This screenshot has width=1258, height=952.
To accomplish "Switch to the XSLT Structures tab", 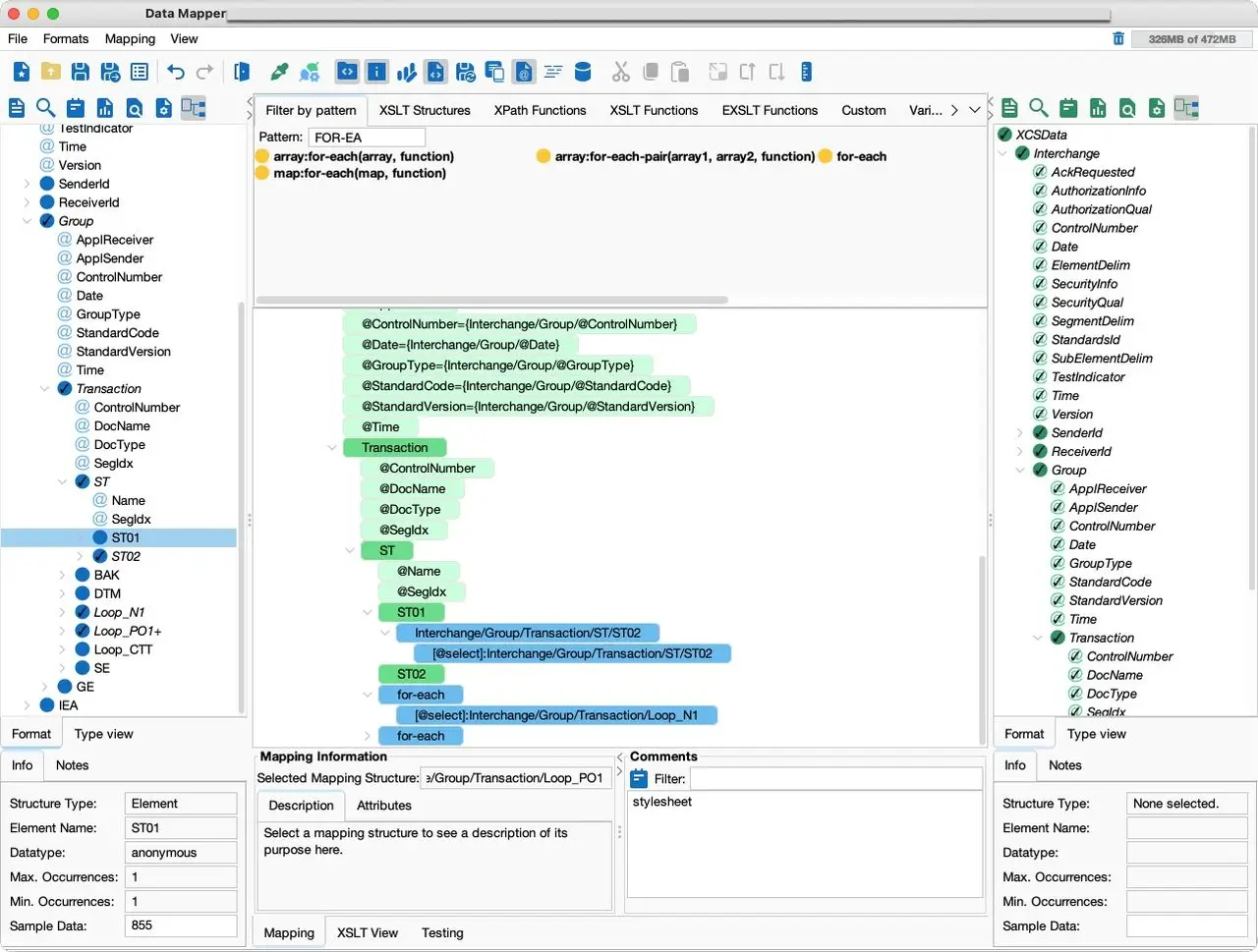I will [425, 110].
